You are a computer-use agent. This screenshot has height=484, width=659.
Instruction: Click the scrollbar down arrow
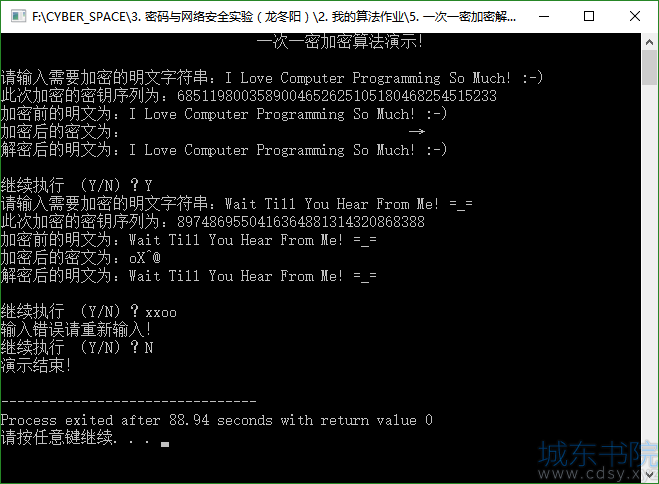[x=650, y=475]
